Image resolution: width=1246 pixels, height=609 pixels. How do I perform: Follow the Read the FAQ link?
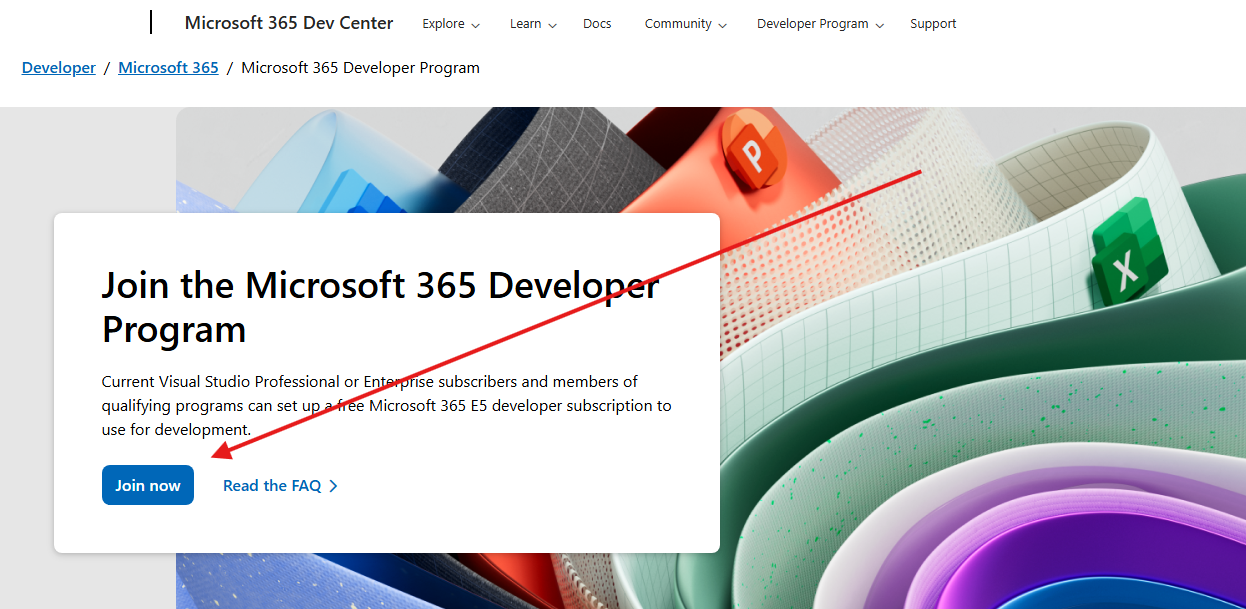[271, 485]
